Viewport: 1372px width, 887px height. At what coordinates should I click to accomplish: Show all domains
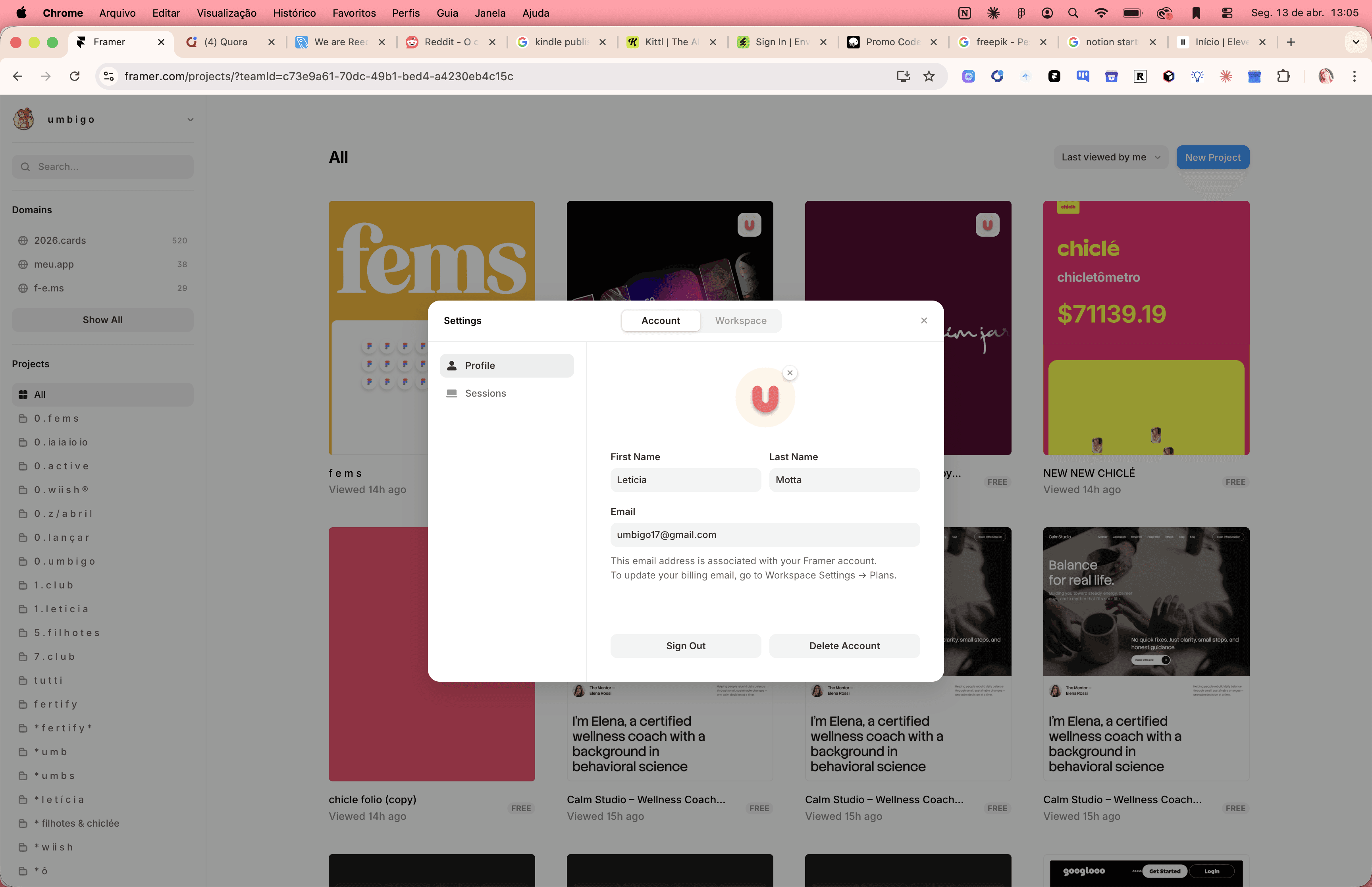[102, 320]
